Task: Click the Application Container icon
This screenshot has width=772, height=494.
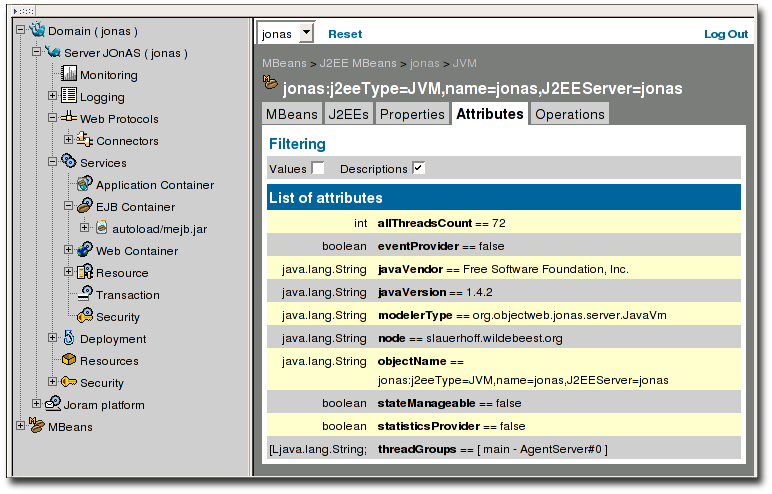Action: 85,184
